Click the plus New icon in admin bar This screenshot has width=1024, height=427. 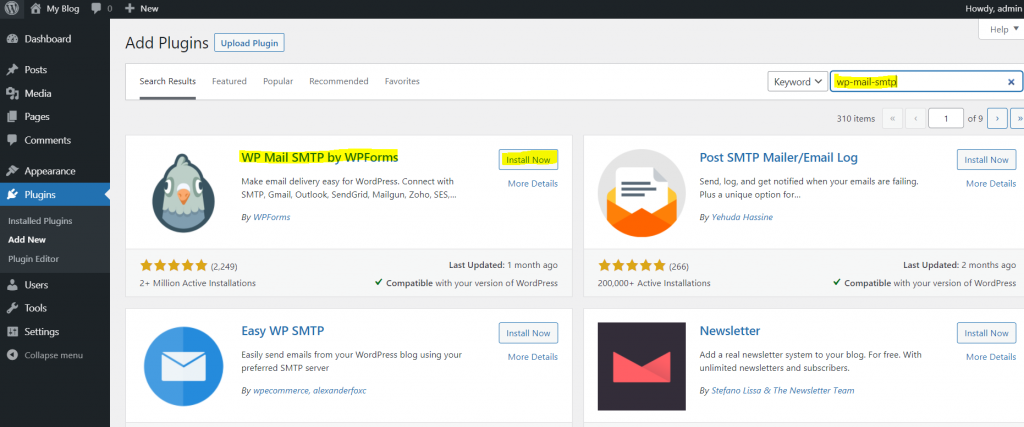click(129, 8)
